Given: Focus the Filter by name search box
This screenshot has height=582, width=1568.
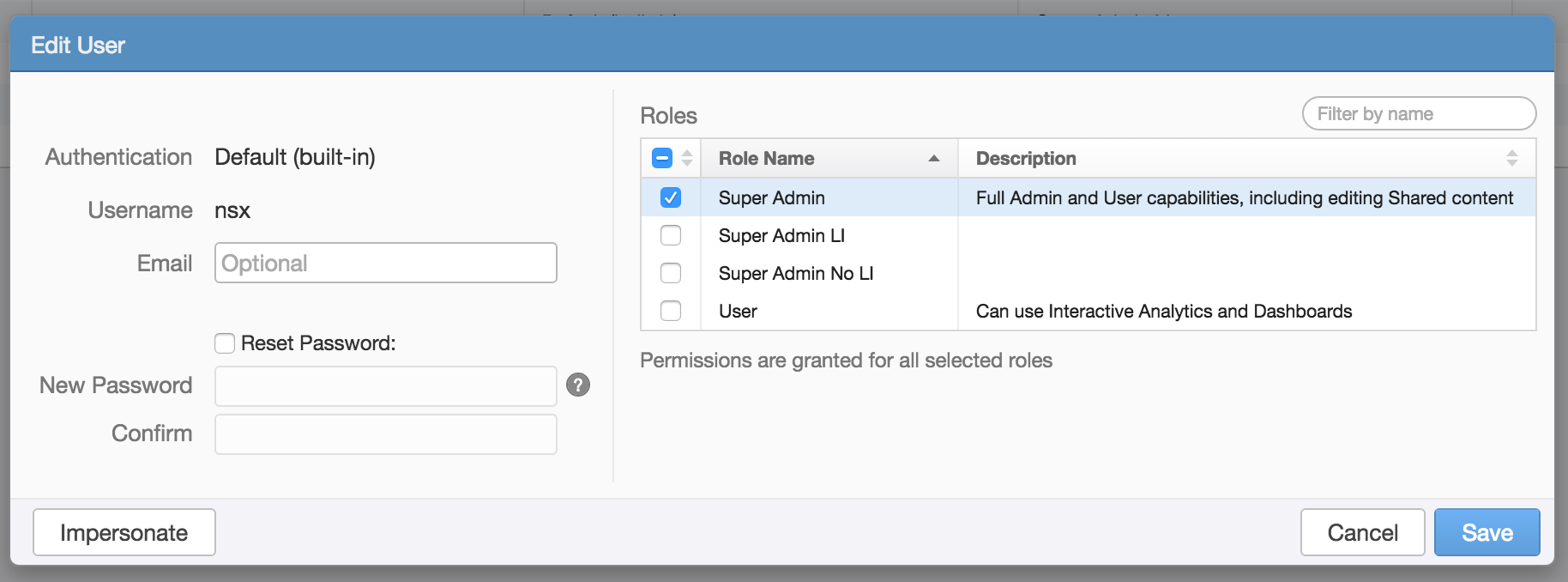Looking at the screenshot, I should (1418, 114).
